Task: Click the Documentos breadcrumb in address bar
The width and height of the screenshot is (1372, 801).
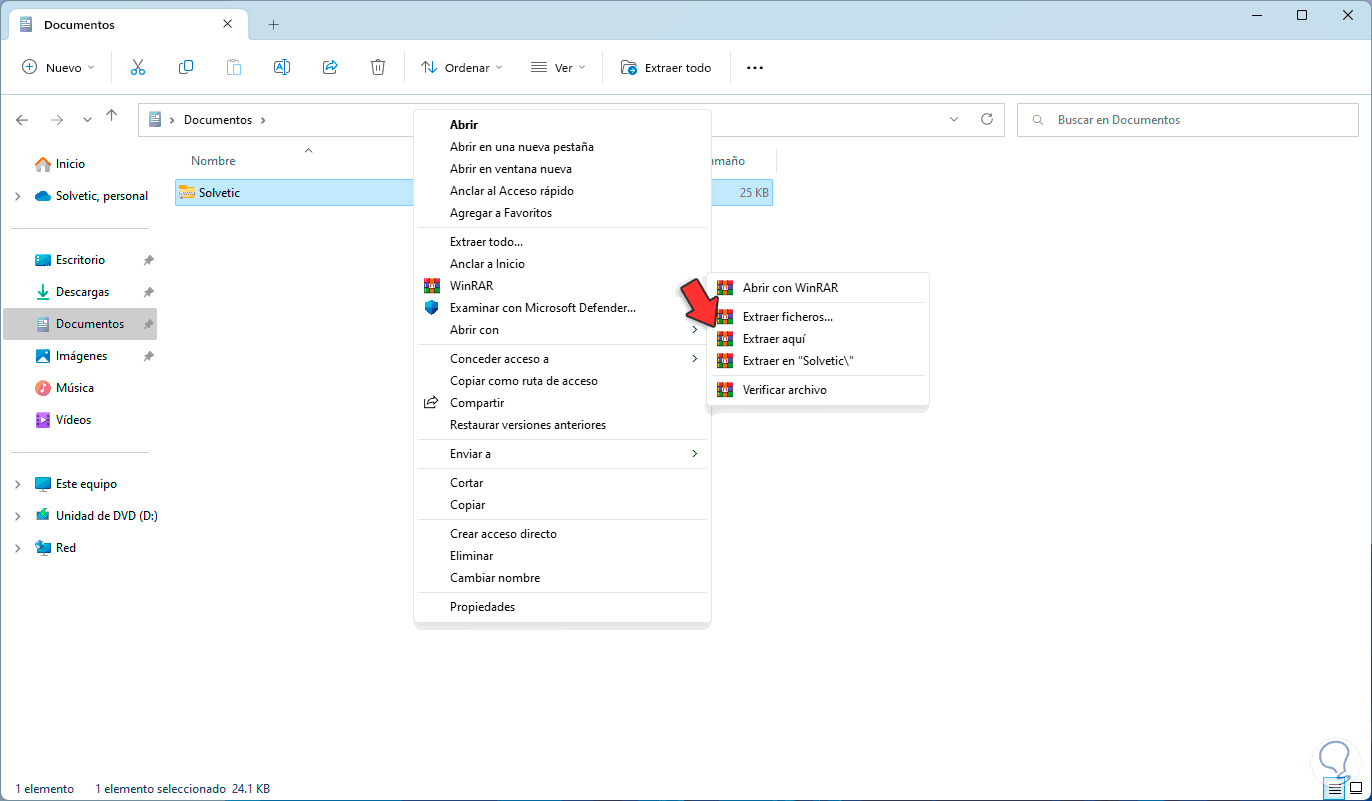Action: 218,120
